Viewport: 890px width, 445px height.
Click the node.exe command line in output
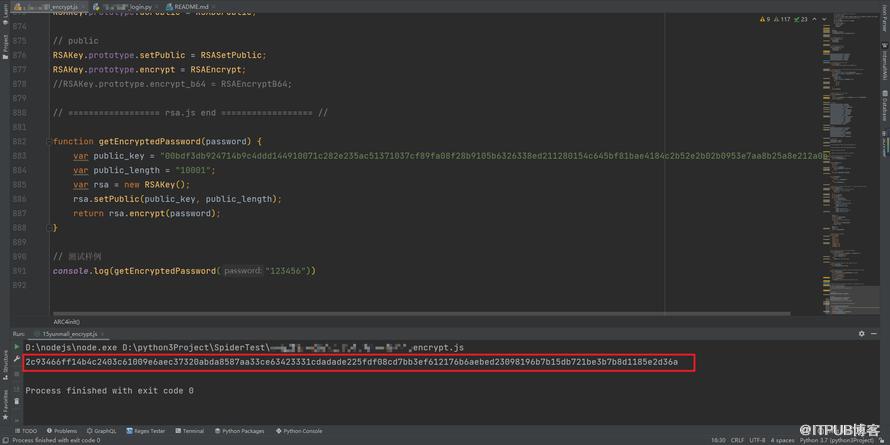tap(245, 347)
